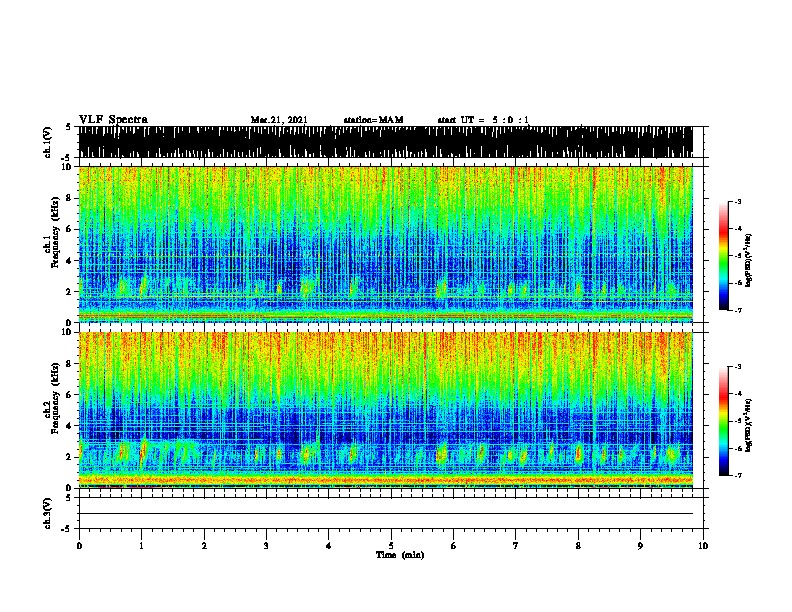Click time axis tick label '3'
The height and width of the screenshot is (612, 792).
pos(266,546)
